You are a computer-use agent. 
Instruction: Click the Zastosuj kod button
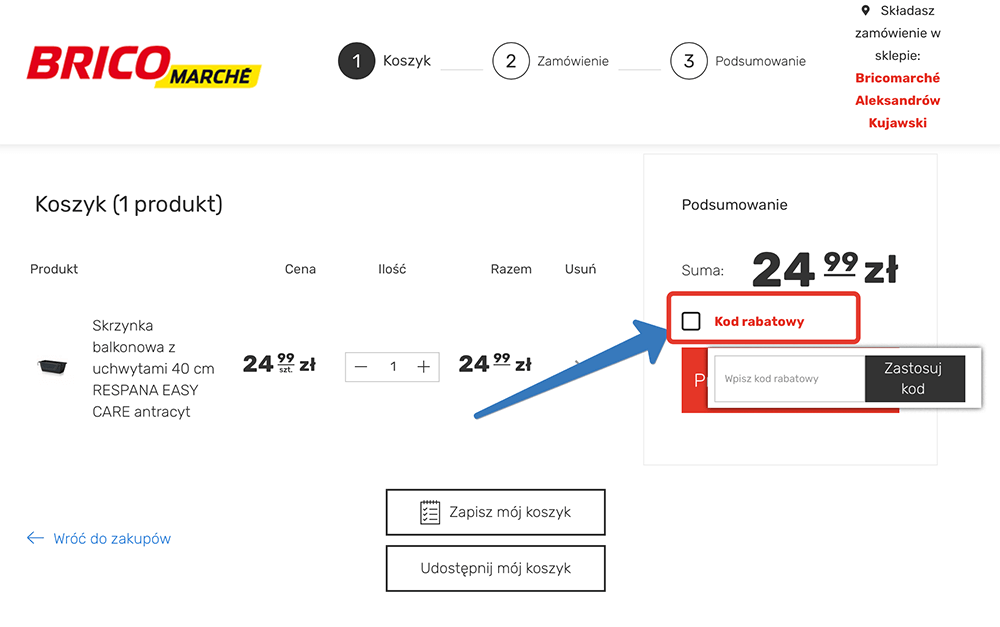point(913,378)
